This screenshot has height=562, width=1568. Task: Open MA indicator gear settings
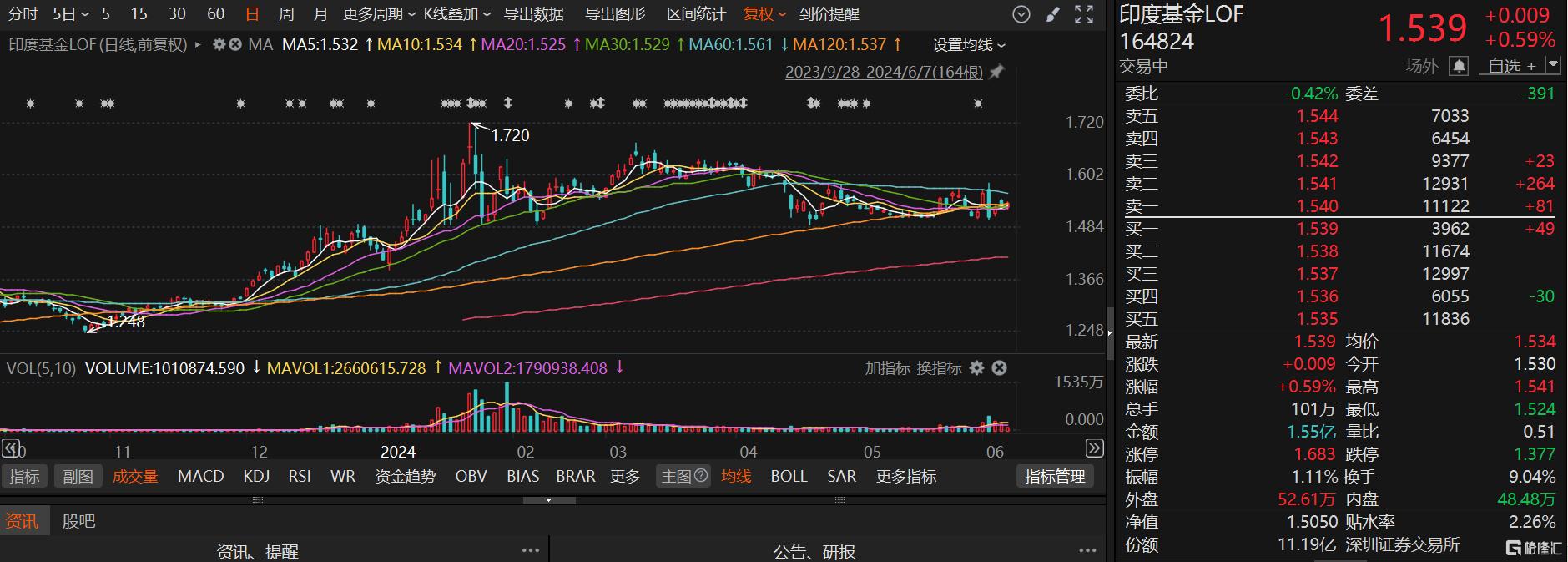[x=219, y=44]
